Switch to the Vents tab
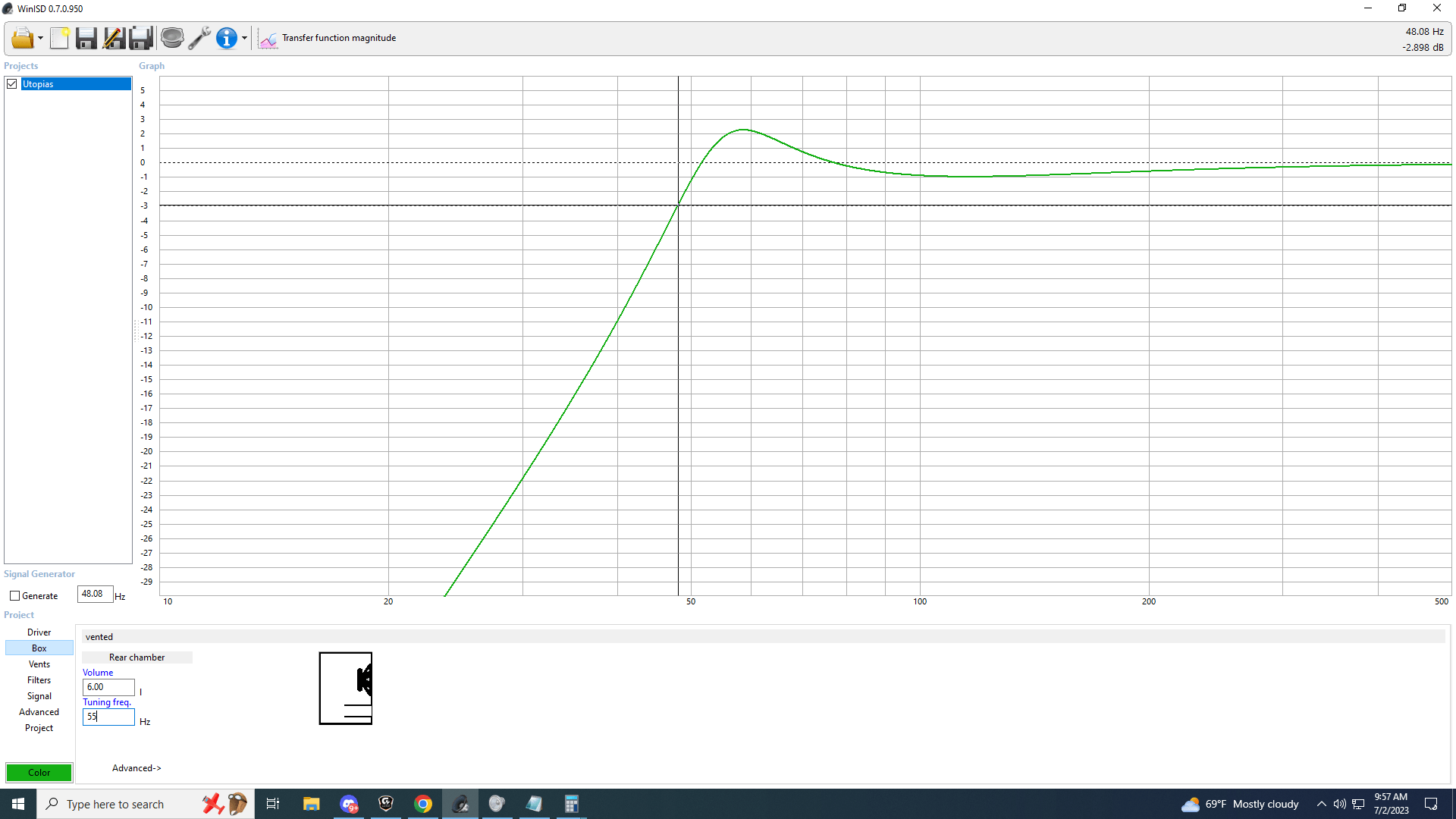The image size is (1456, 819). click(39, 664)
